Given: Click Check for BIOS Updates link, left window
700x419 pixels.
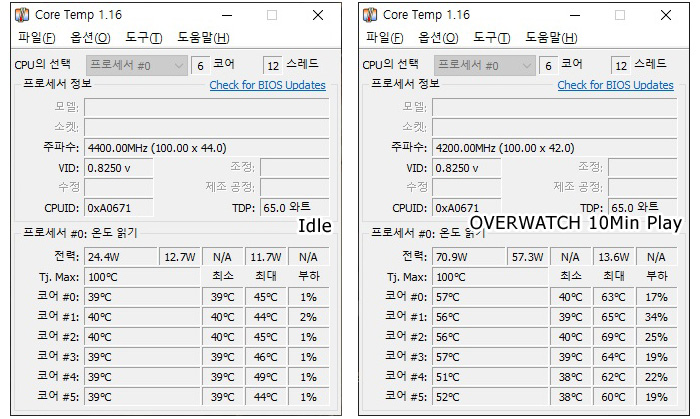Looking at the screenshot, I should pos(267,85).
